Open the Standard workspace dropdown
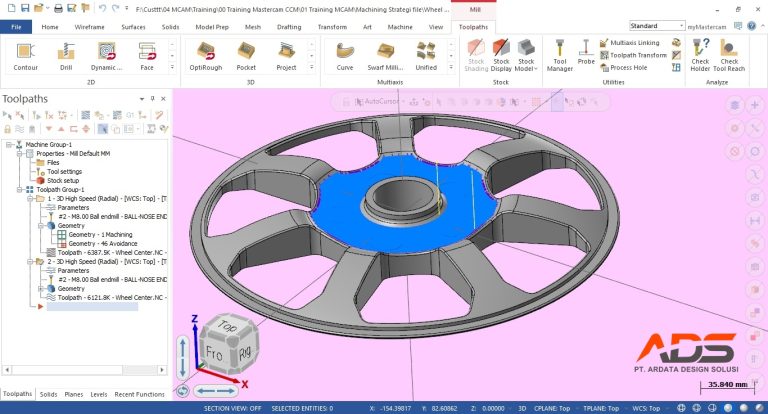768x414 pixels. tap(656, 25)
